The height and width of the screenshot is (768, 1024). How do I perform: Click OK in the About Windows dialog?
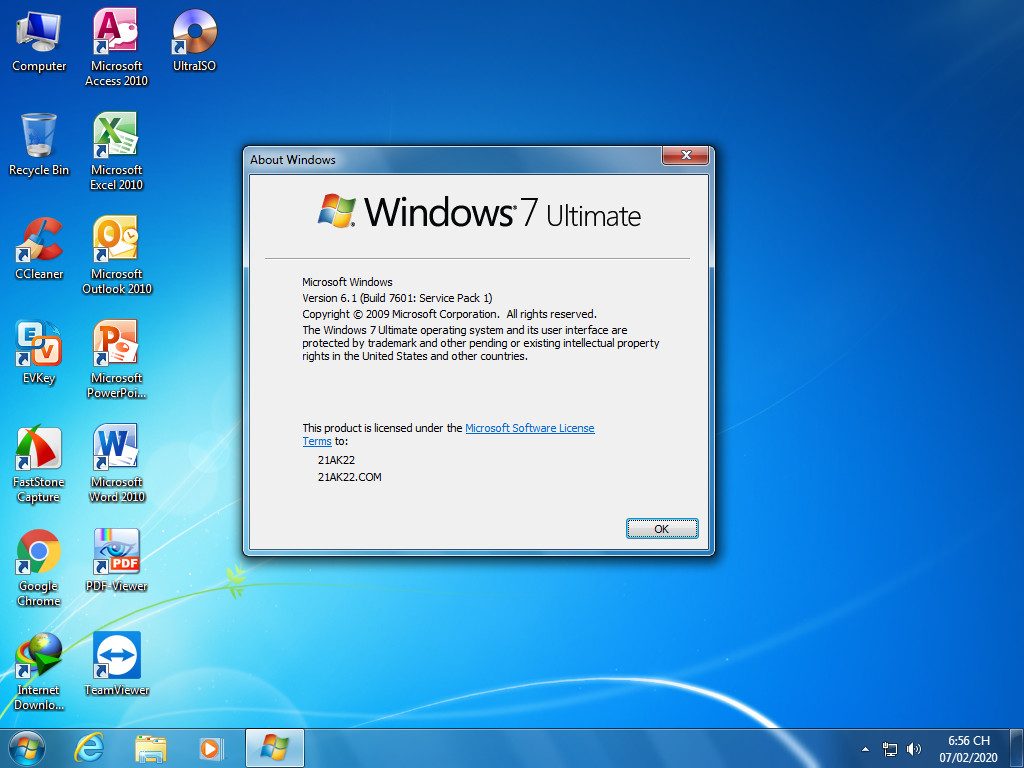pyautogui.click(x=662, y=528)
